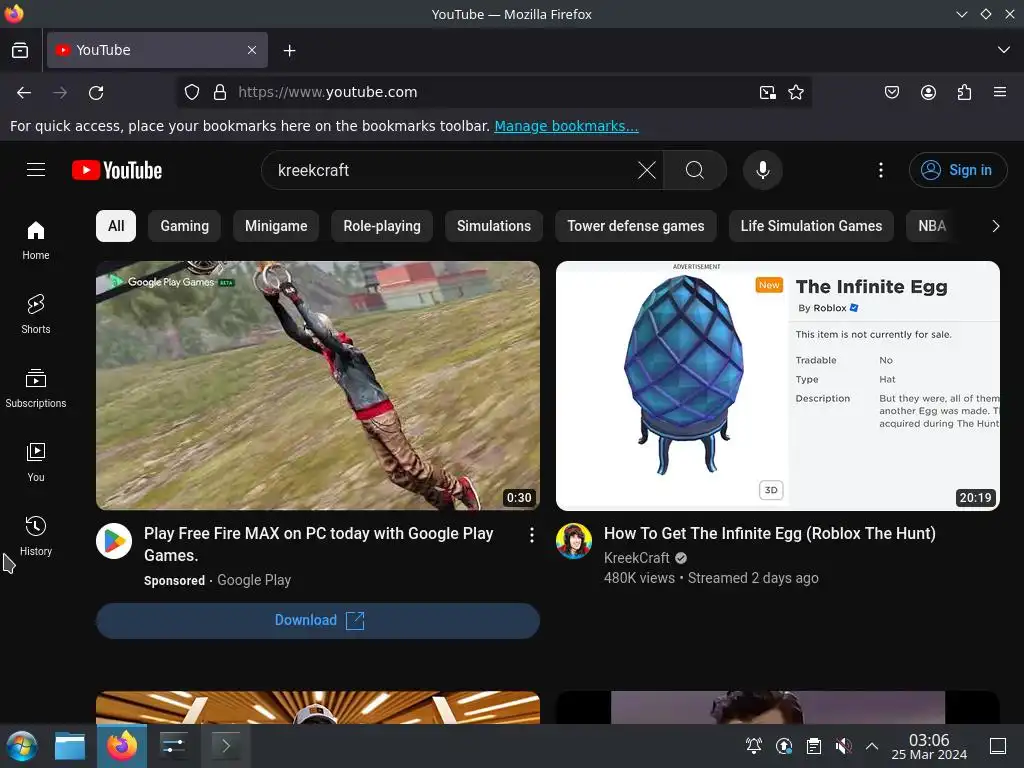Open Firefox extensions puzzle icon
This screenshot has width=1024, height=768.
coord(964,92)
